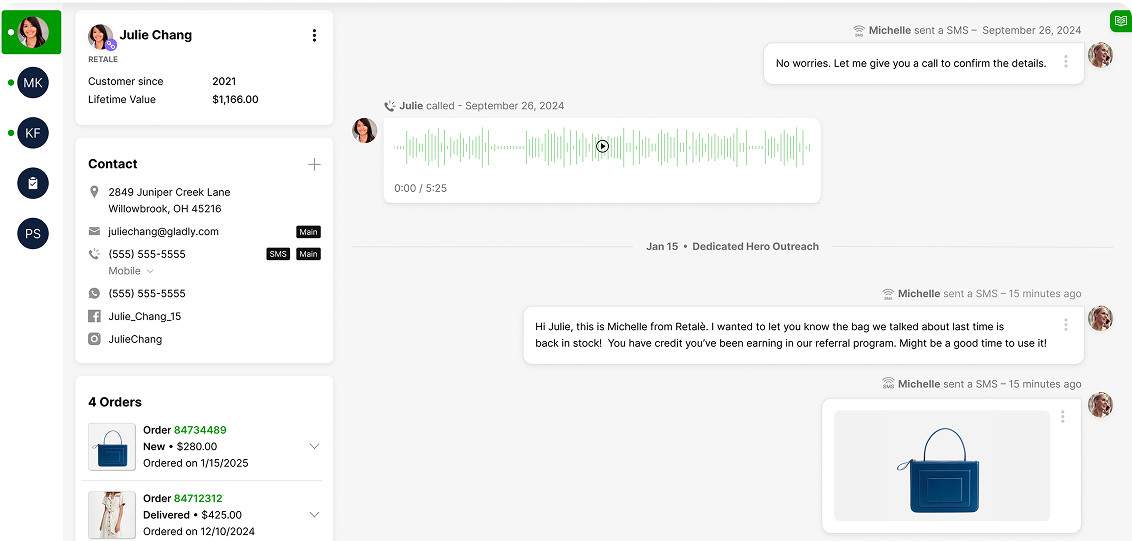Open Julie Chang's profile options menu

tap(314, 35)
